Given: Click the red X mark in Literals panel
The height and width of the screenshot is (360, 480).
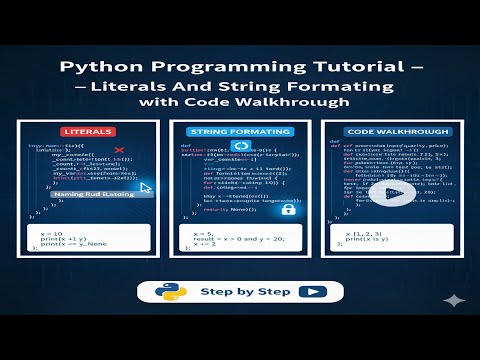Looking at the screenshot, I should point(119,150).
